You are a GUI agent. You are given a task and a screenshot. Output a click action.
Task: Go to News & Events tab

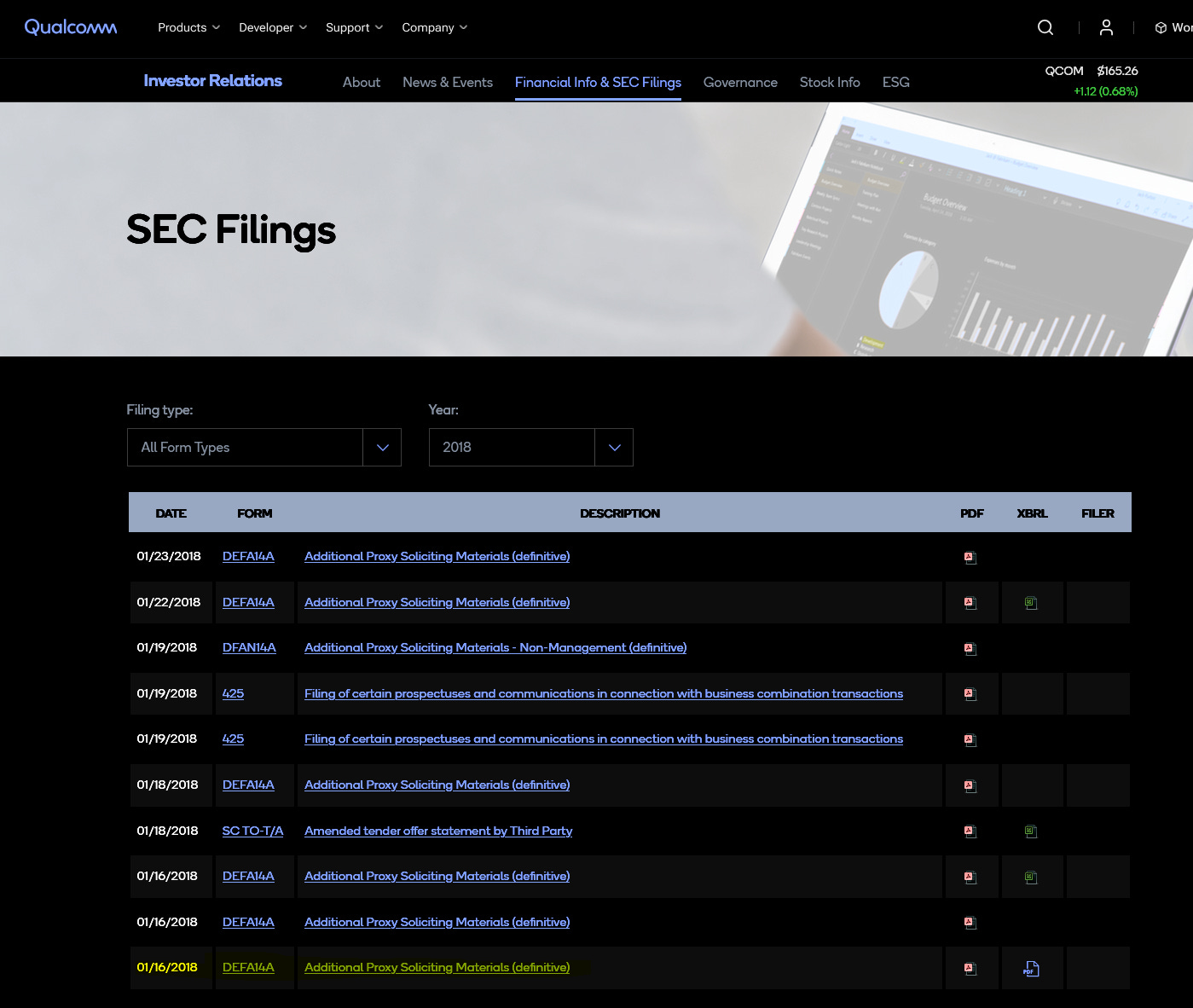coord(448,83)
